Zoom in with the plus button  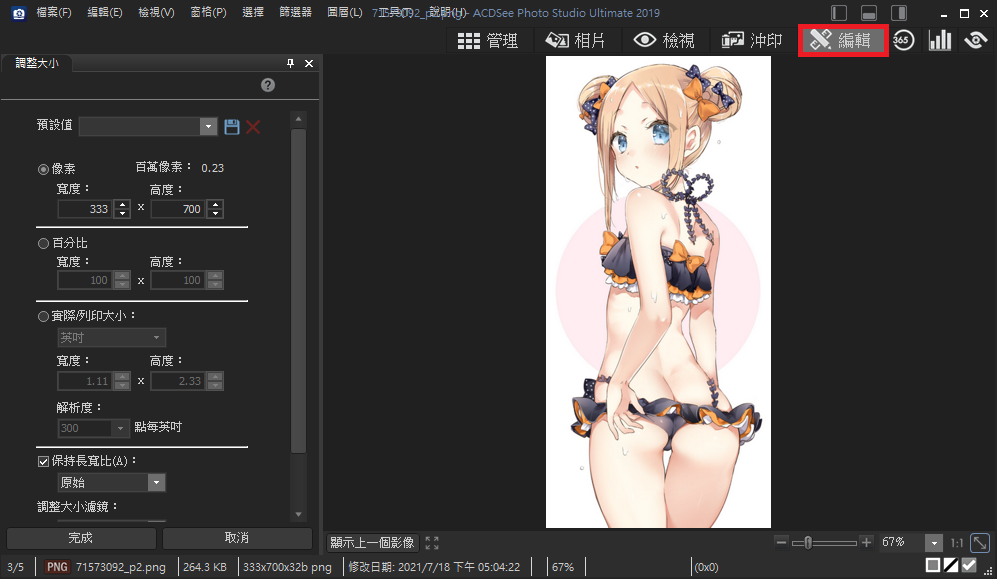tap(866, 542)
